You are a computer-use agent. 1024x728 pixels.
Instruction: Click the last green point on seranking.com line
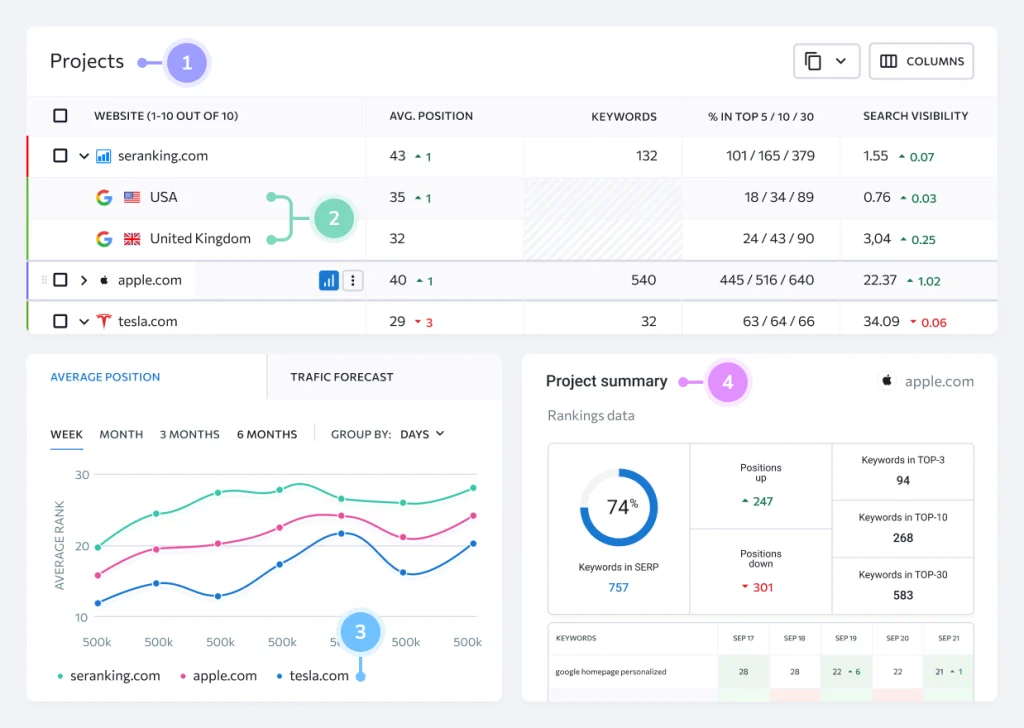point(473,488)
